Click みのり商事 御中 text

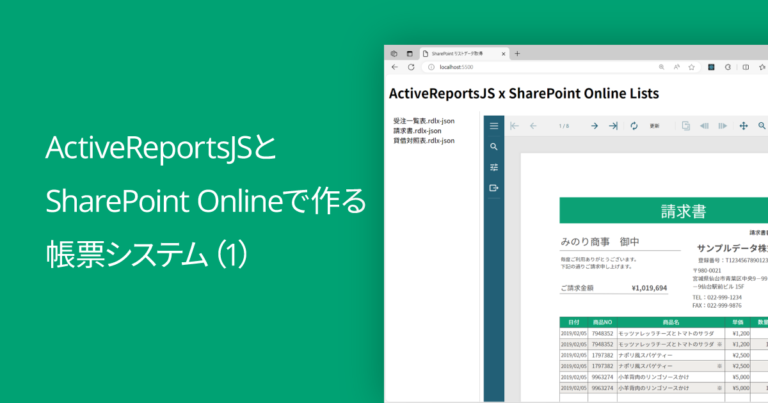pos(600,242)
